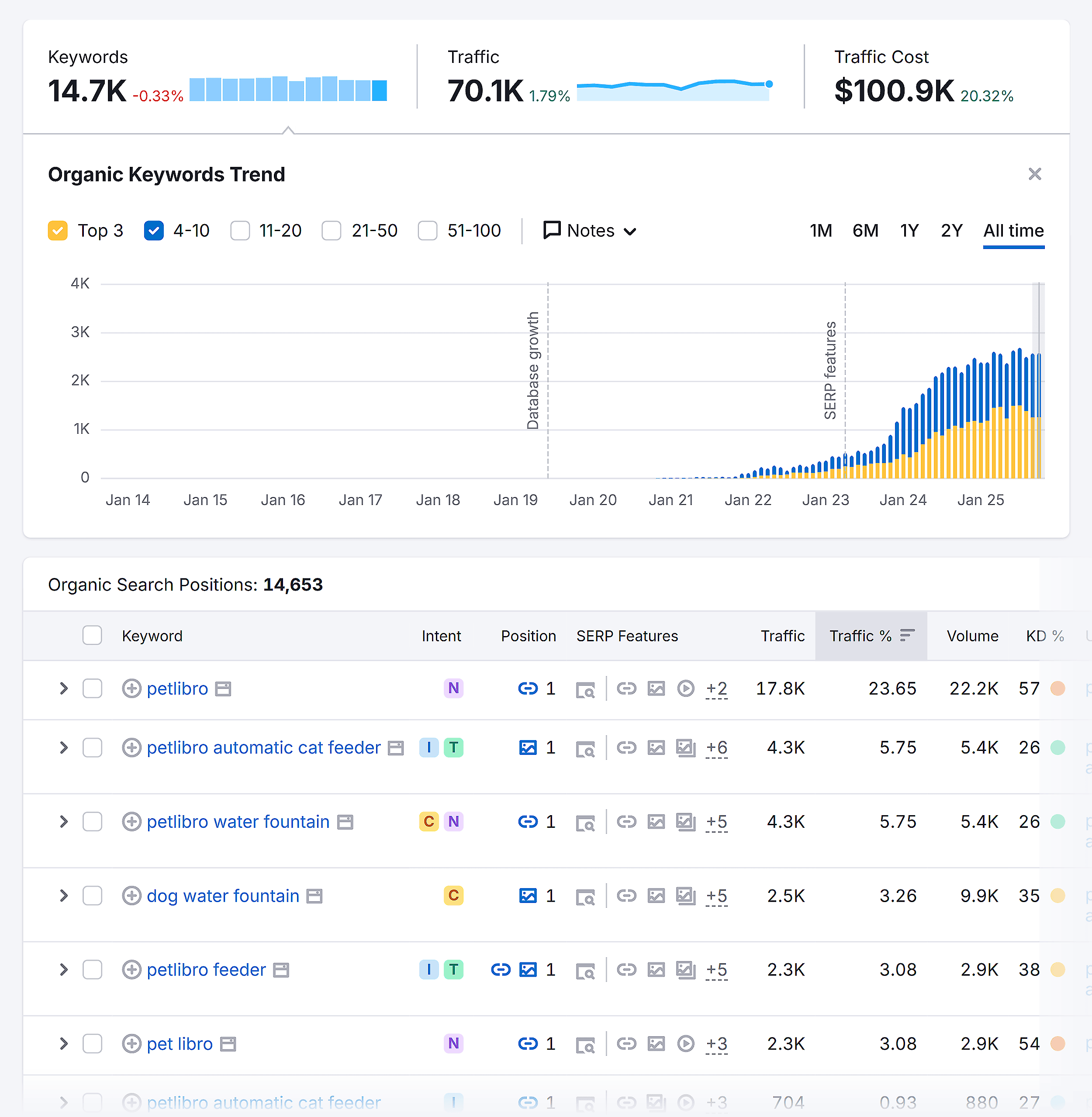Image resolution: width=1092 pixels, height=1117 pixels.
Task: Click the sort icon in Traffic % column
Action: [907, 635]
